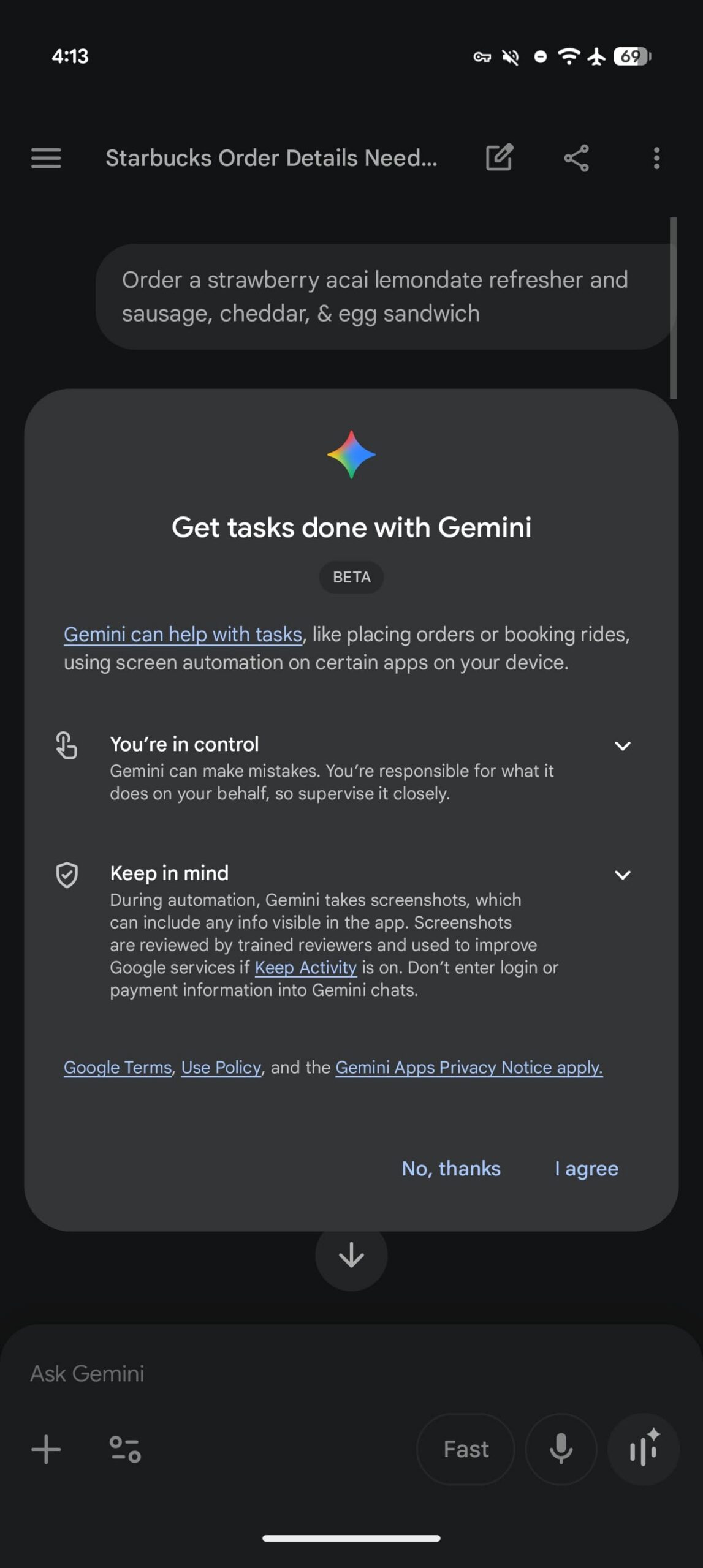703x1568 pixels.
Task: Share this Gemini conversation
Action: [576, 158]
